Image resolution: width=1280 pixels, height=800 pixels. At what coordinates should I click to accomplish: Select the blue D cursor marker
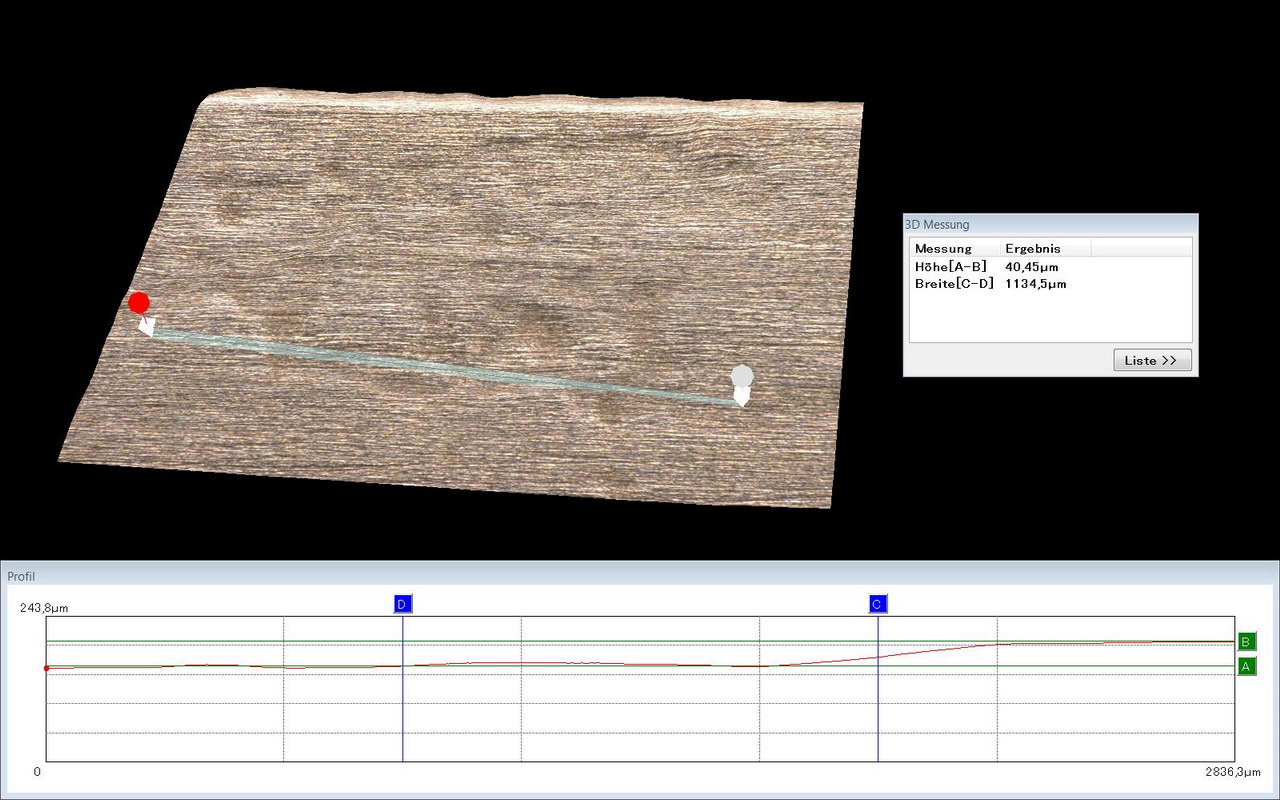pos(402,604)
